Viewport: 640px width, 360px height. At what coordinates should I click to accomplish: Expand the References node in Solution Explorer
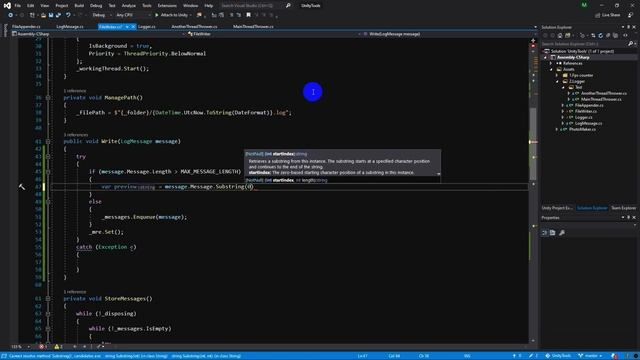tap(551, 63)
